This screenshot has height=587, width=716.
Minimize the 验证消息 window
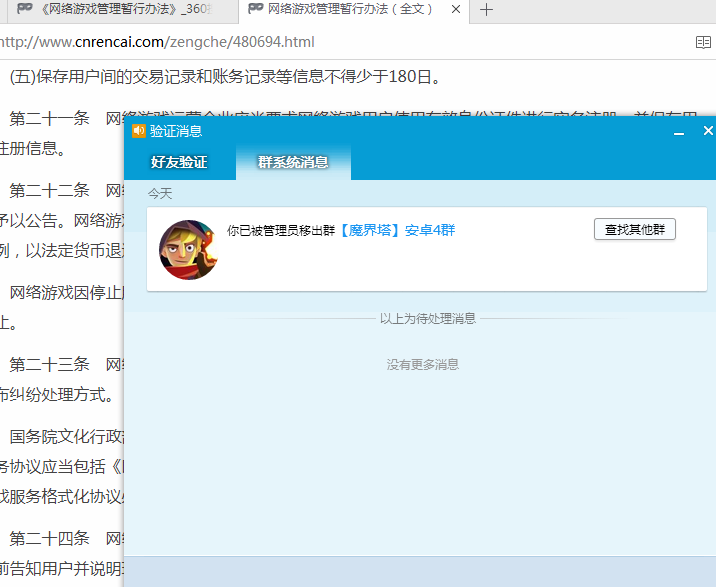pos(679,132)
